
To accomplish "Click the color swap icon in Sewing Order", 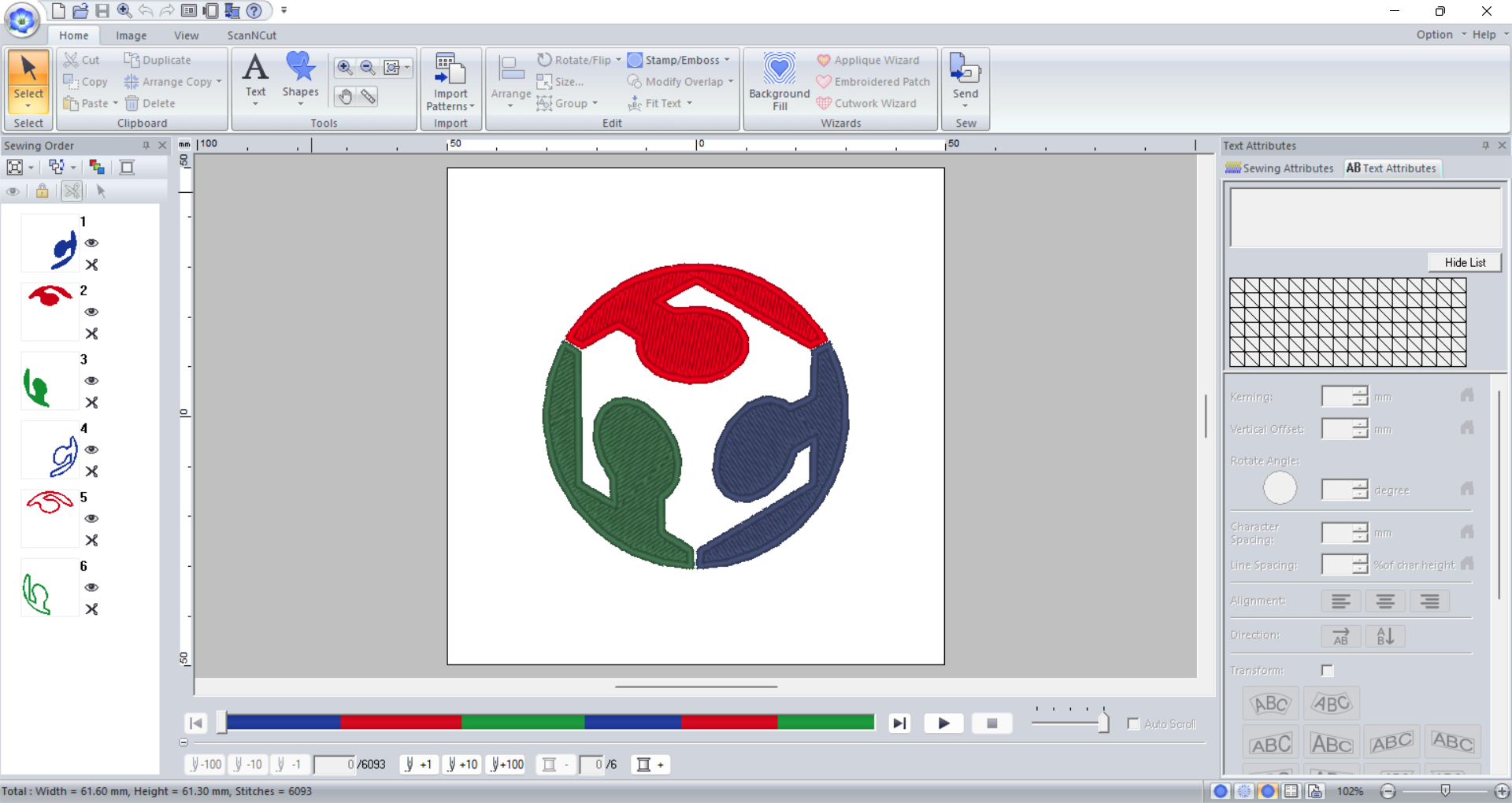I will coord(97,167).
